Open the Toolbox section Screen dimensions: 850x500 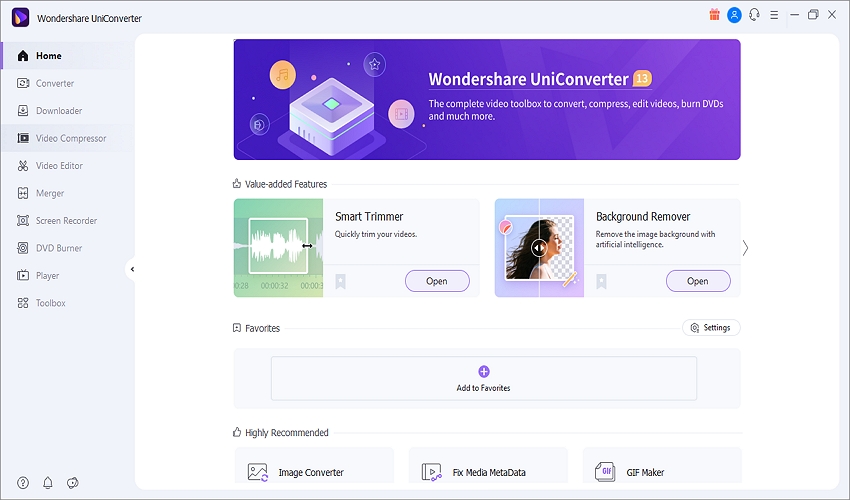(x=67, y=303)
